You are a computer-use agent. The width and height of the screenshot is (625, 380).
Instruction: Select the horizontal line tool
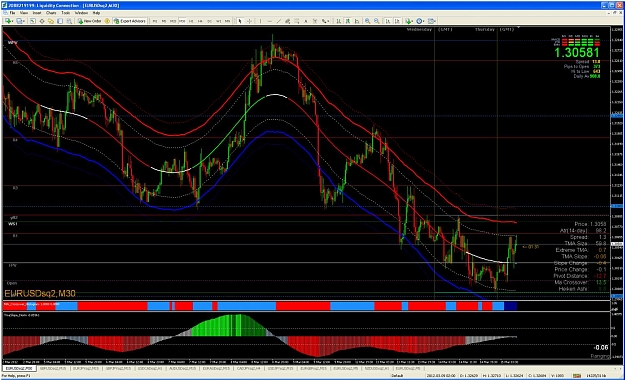pos(270,21)
